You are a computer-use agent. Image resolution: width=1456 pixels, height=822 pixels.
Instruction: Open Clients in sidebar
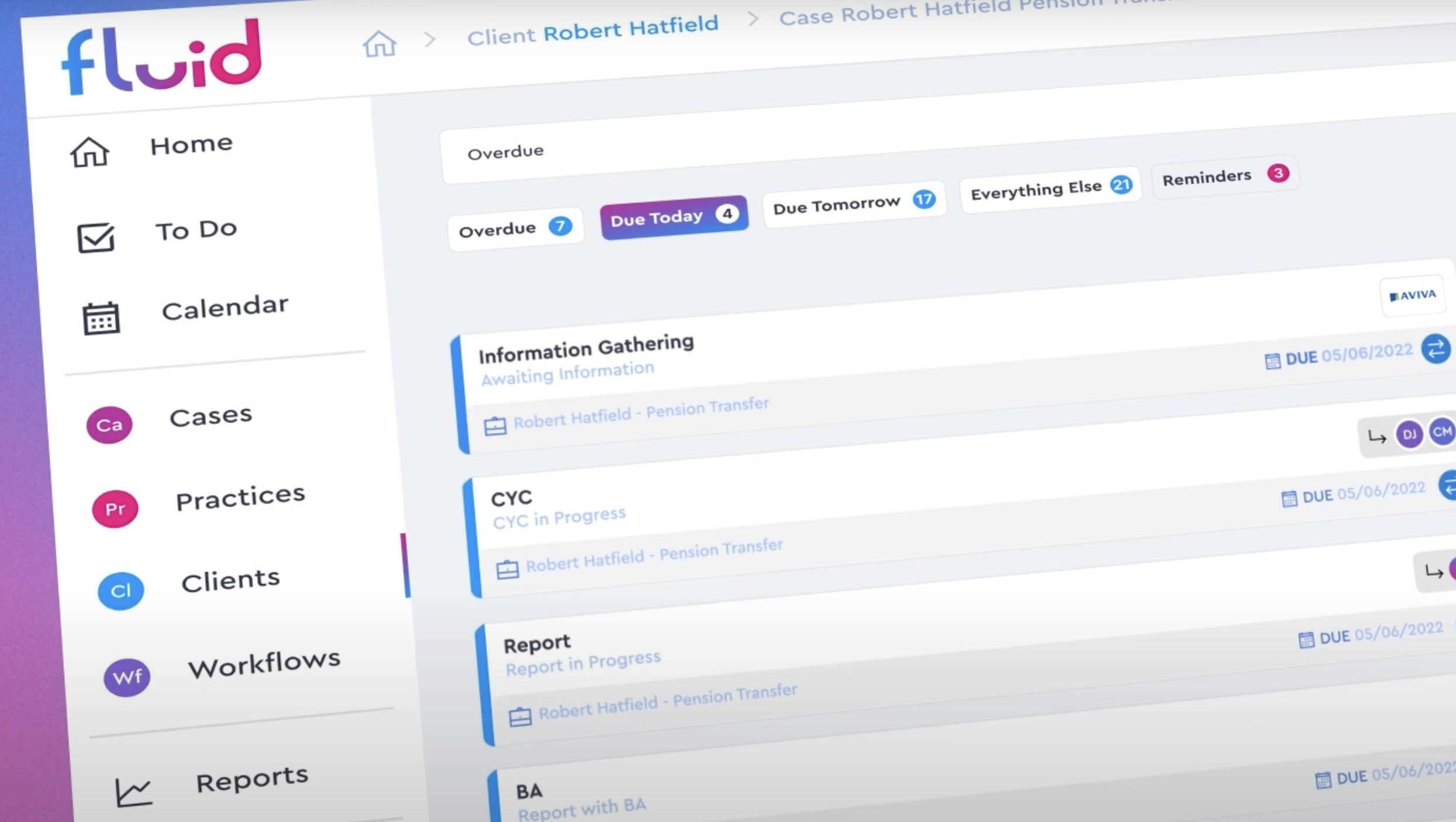coord(230,580)
